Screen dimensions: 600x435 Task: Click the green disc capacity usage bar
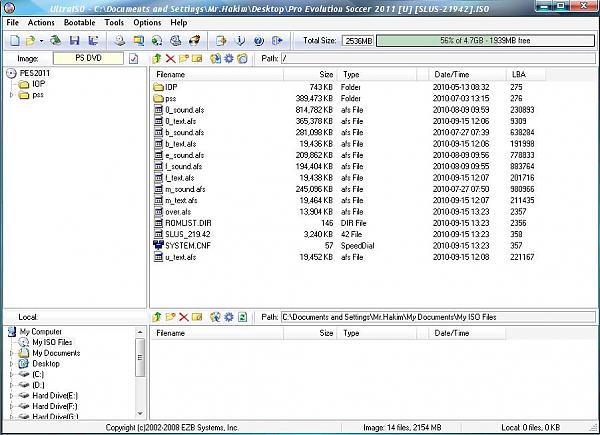click(x=485, y=41)
